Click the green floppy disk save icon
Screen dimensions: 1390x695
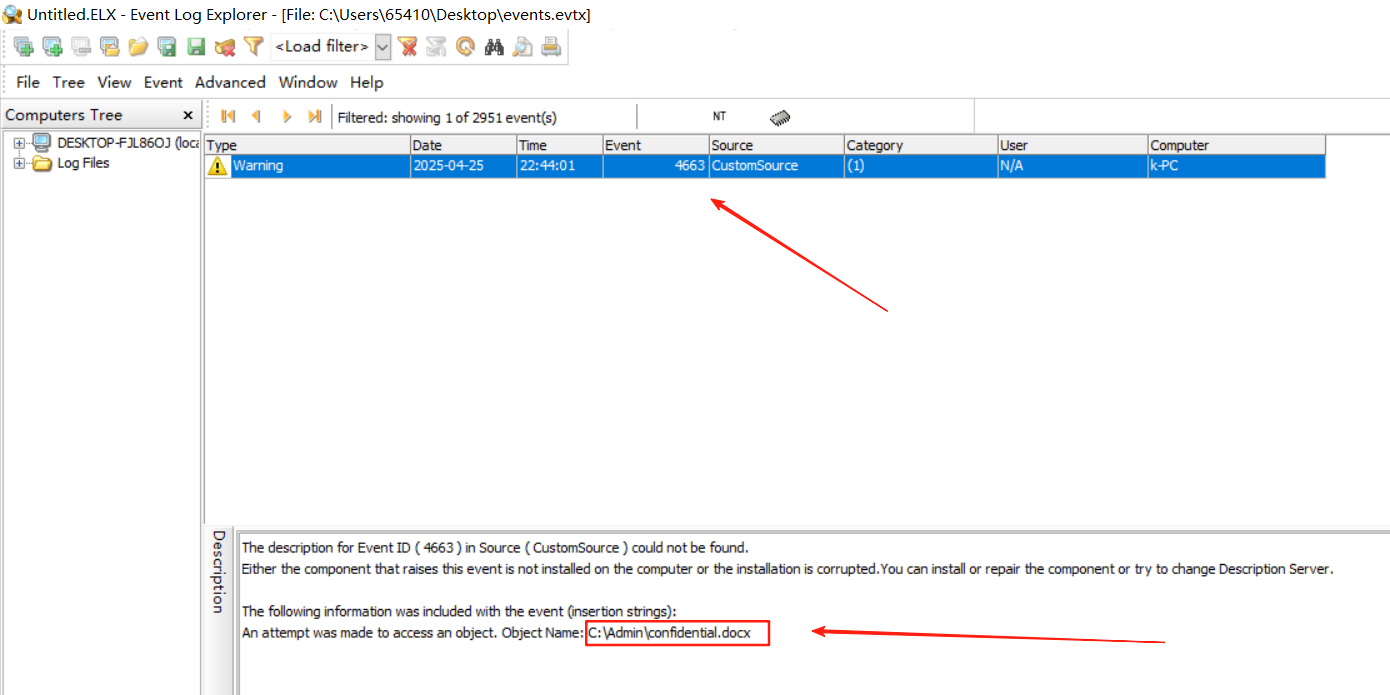tap(196, 46)
